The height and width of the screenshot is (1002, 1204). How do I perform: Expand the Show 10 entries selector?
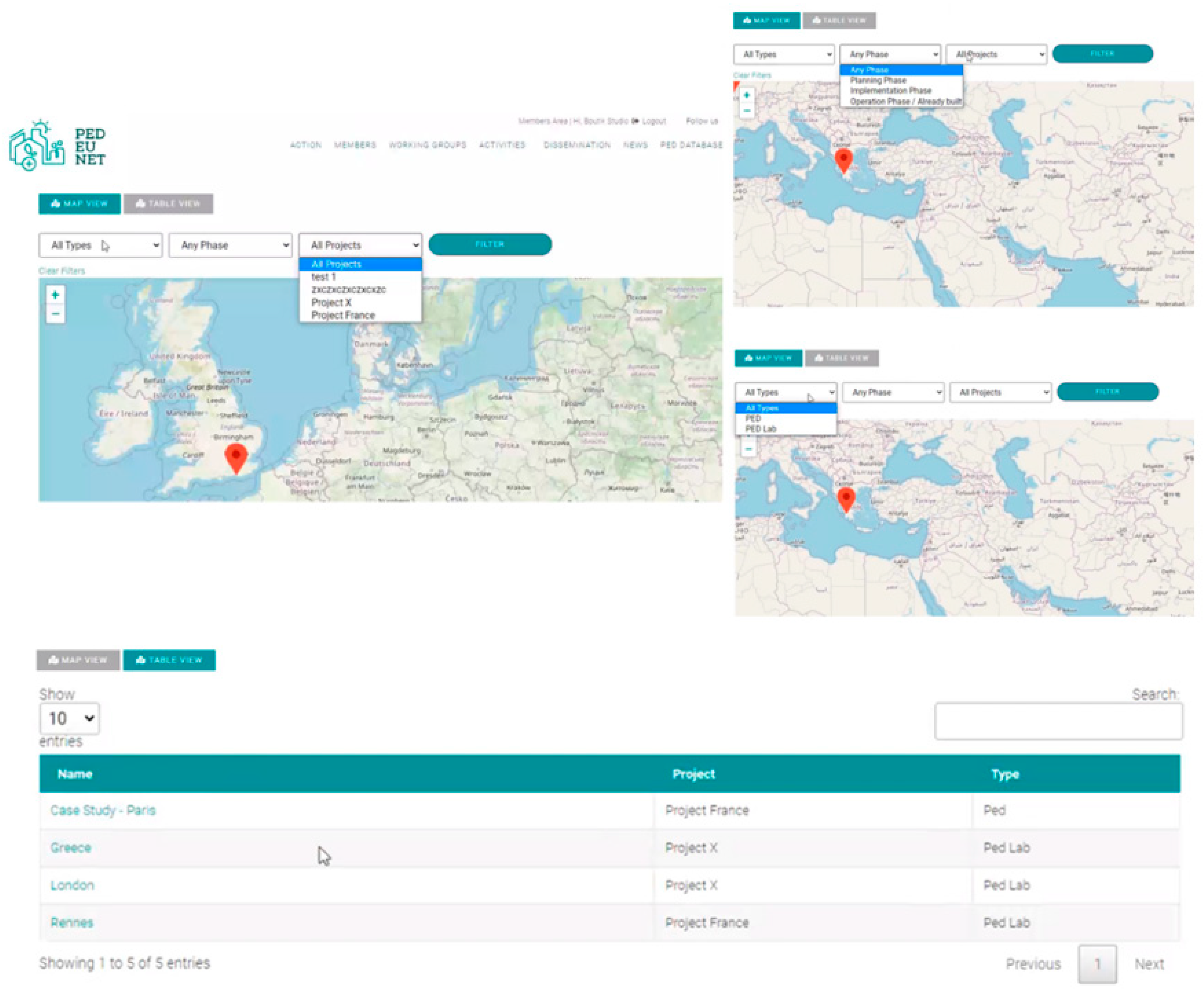(70, 718)
